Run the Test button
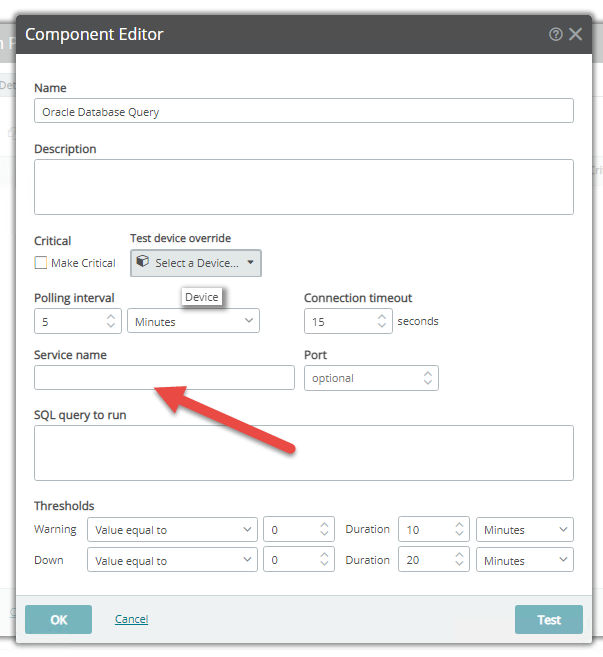 click(549, 619)
